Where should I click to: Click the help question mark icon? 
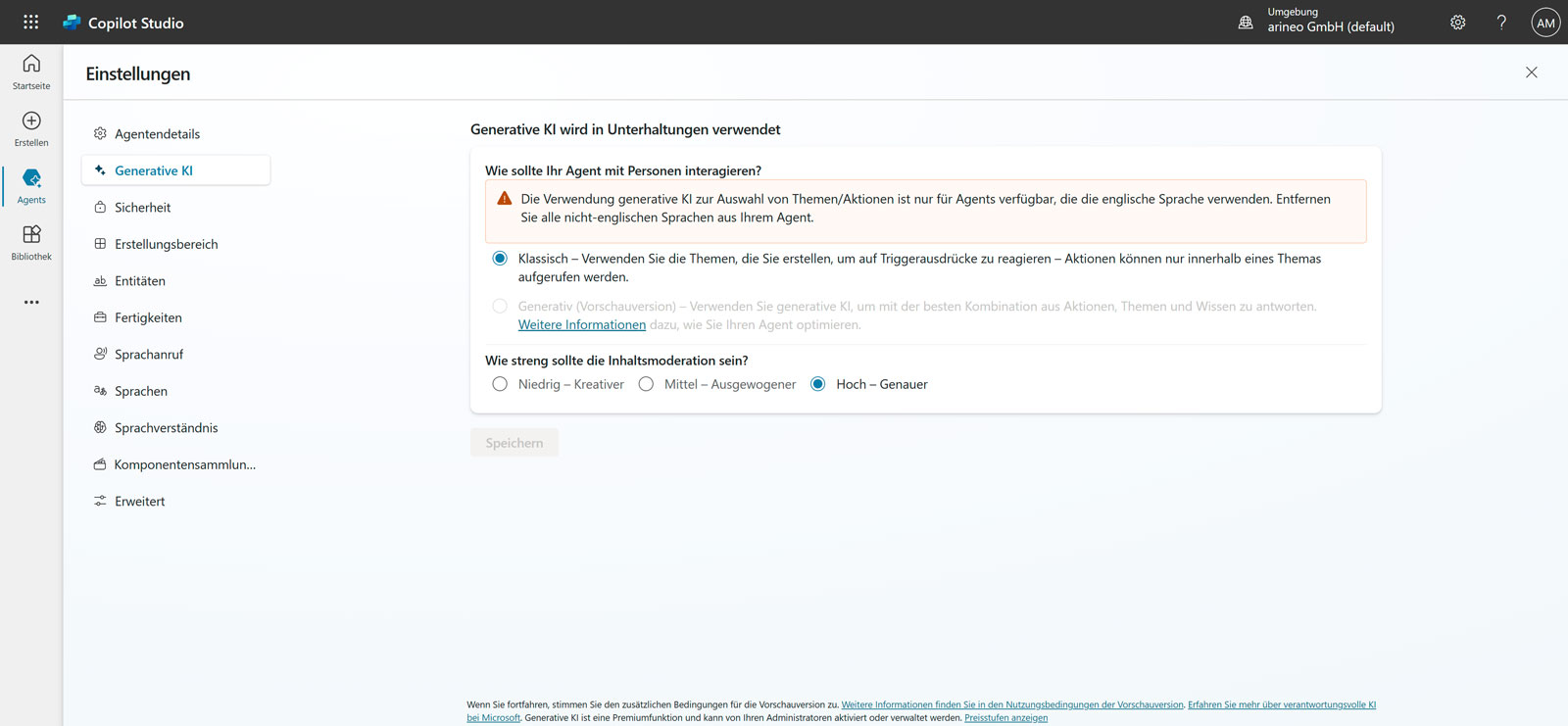pos(1501,23)
